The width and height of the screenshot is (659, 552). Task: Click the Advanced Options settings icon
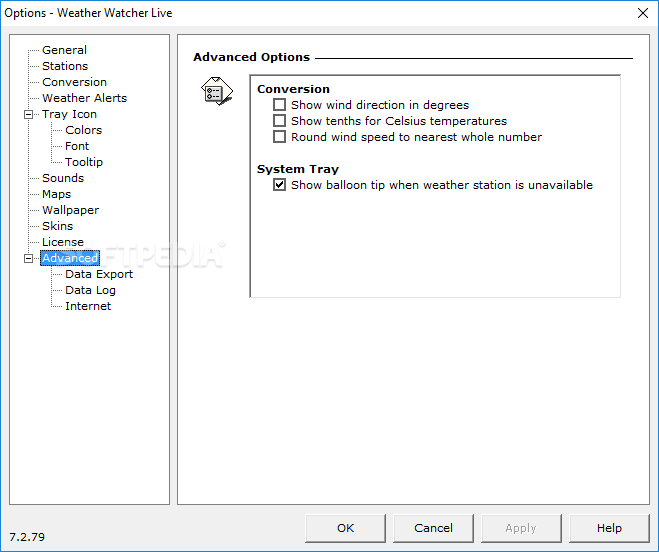point(217,91)
